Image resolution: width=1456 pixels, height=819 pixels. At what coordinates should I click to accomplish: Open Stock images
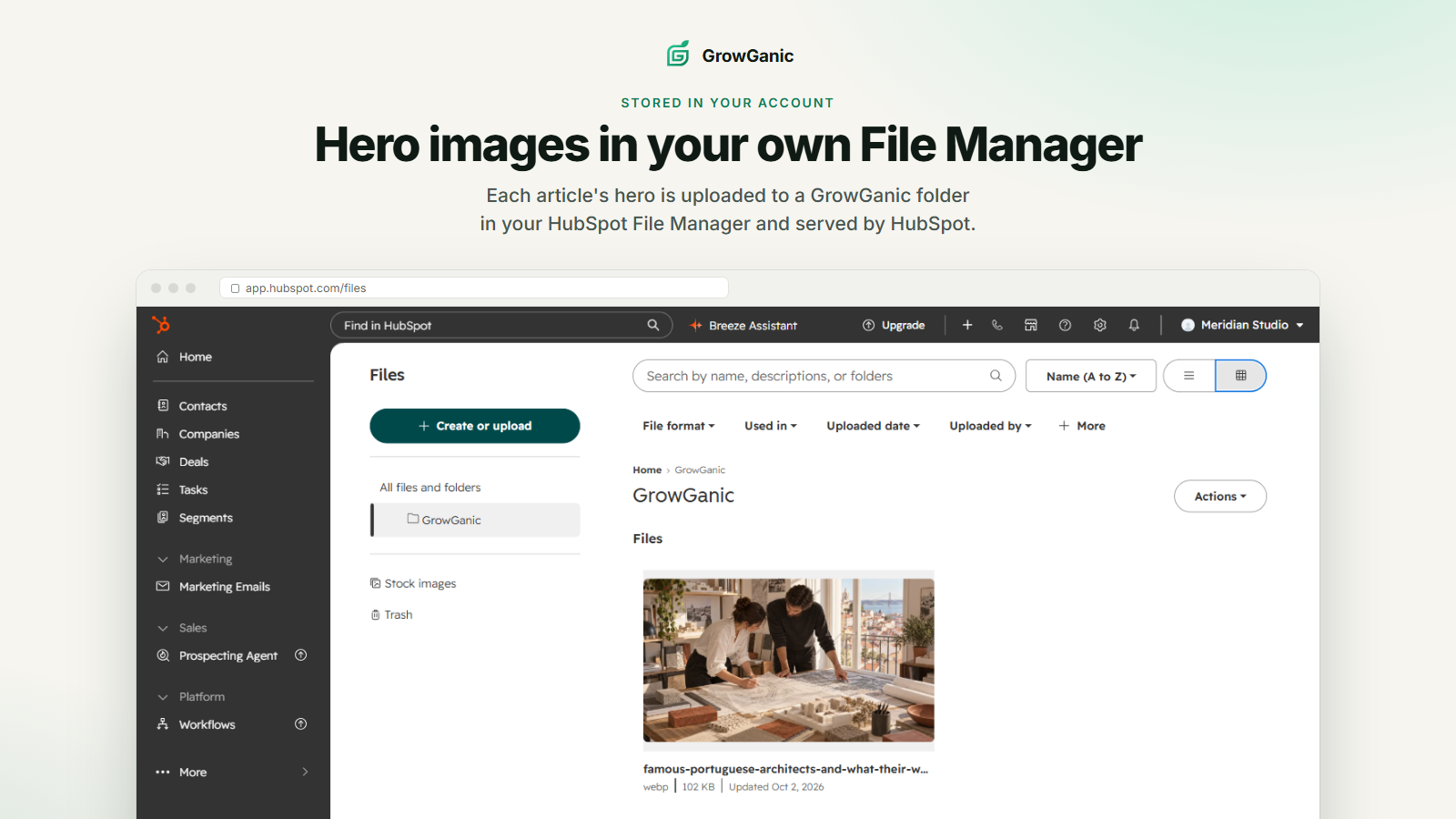click(x=413, y=584)
